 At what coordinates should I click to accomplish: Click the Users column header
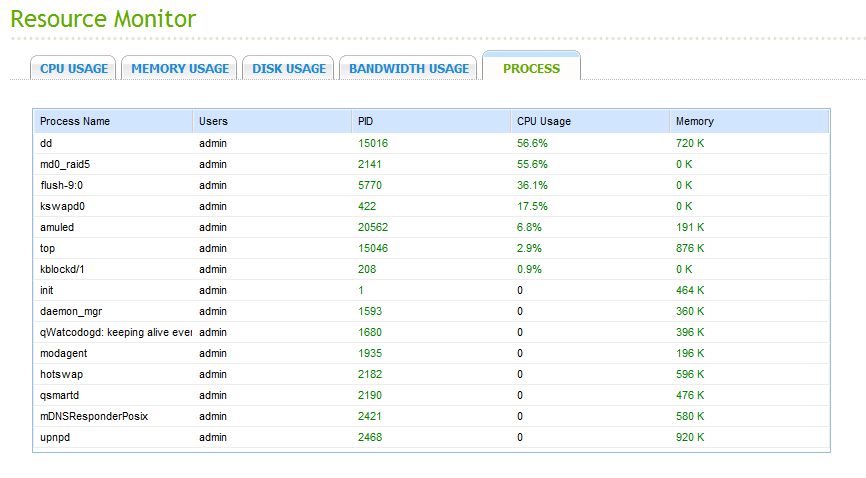(213, 121)
